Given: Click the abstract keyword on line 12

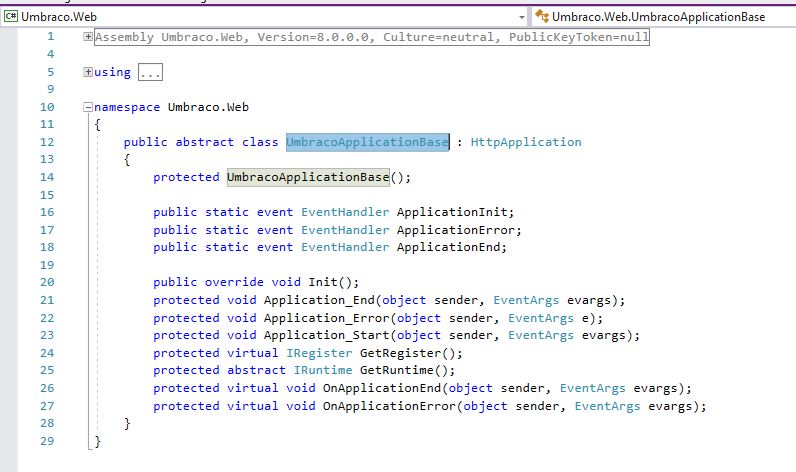Looking at the screenshot, I should point(205,142).
